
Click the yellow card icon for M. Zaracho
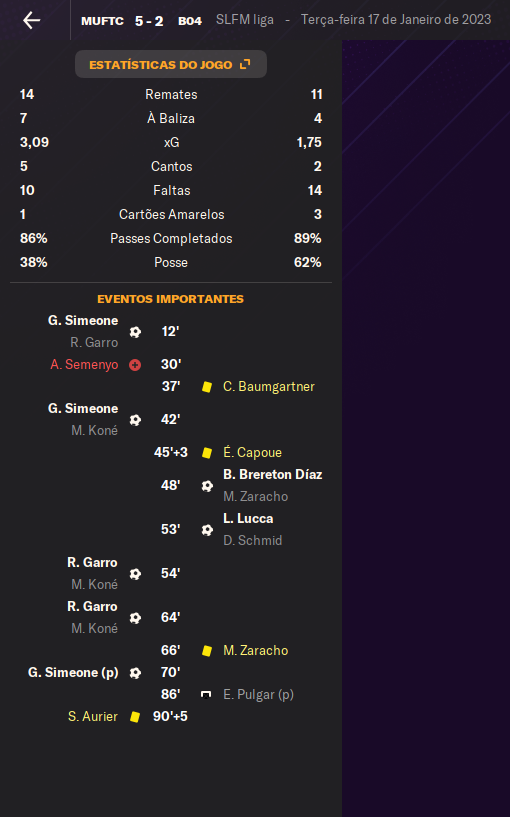pyautogui.click(x=207, y=650)
